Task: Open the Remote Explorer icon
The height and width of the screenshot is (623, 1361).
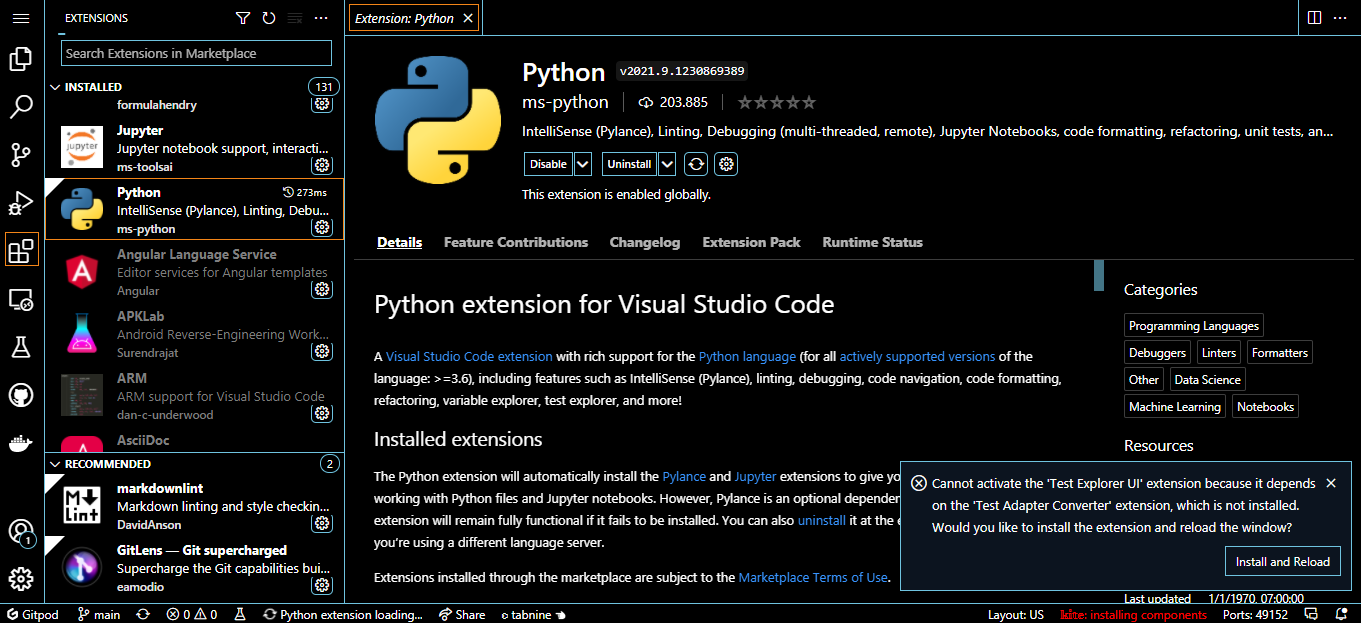Action: (x=21, y=299)
